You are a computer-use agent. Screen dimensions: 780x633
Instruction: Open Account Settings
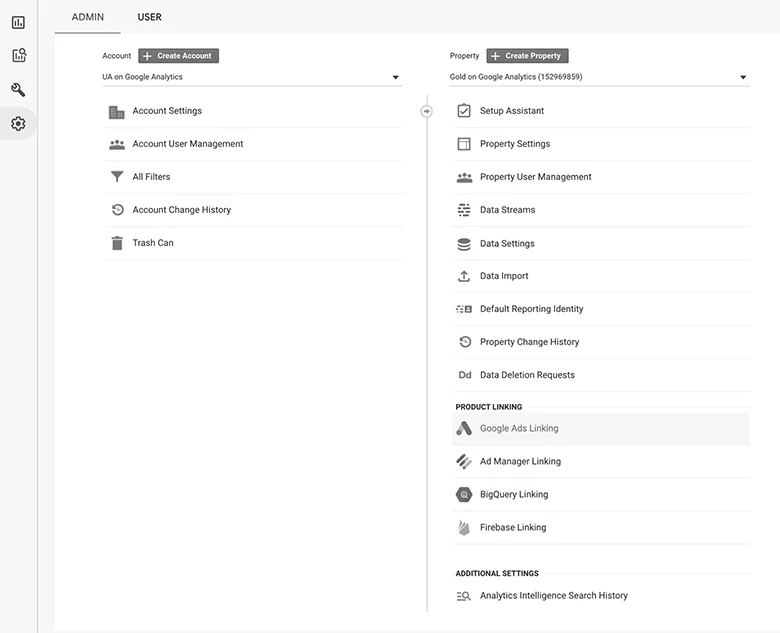pos(253,111)
